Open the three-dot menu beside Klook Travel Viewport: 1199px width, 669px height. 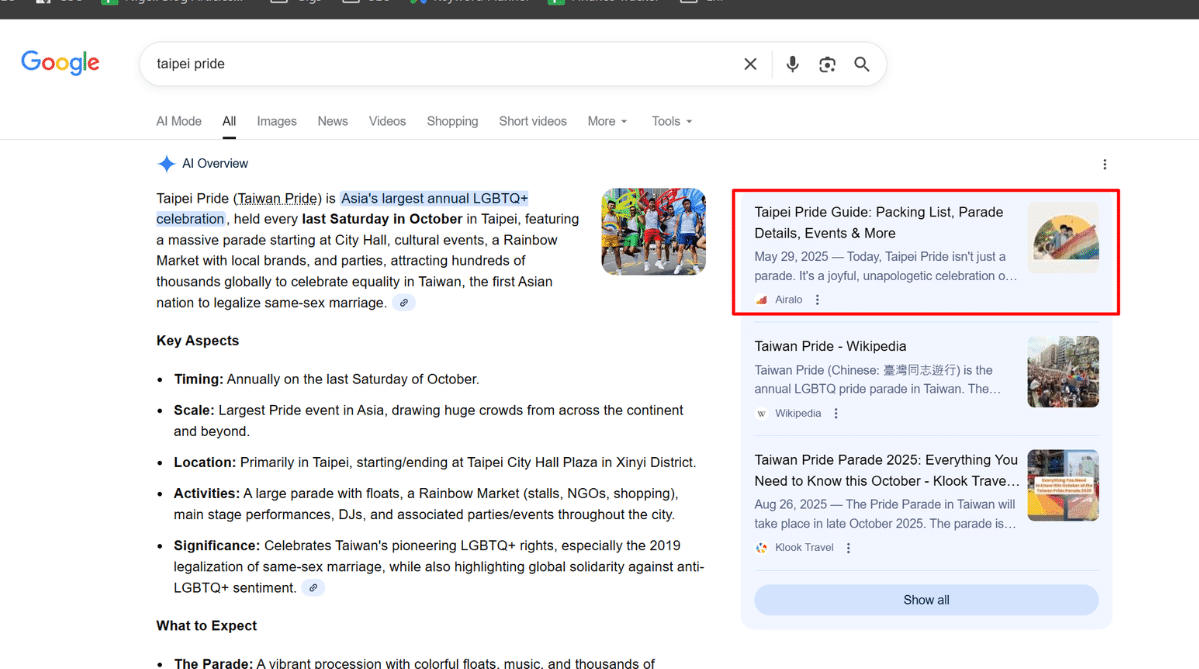click(x=848, y=547)
